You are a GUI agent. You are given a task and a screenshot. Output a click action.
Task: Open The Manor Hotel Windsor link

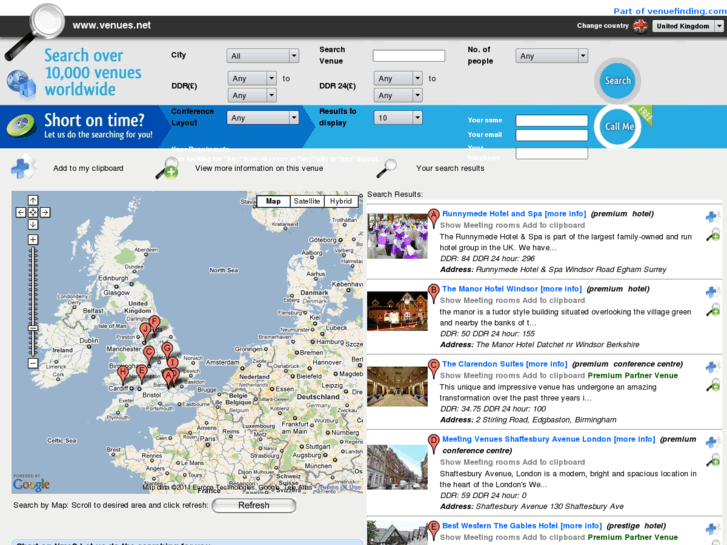[511, 289]
